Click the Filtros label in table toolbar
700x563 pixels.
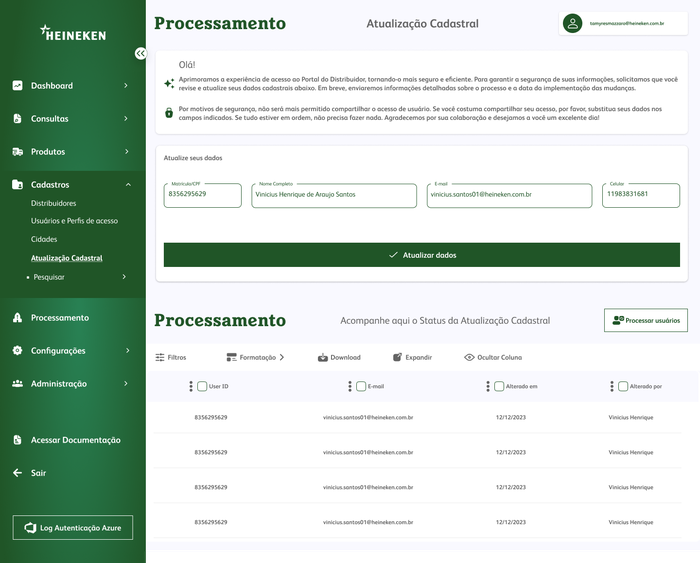coord(177,357)
